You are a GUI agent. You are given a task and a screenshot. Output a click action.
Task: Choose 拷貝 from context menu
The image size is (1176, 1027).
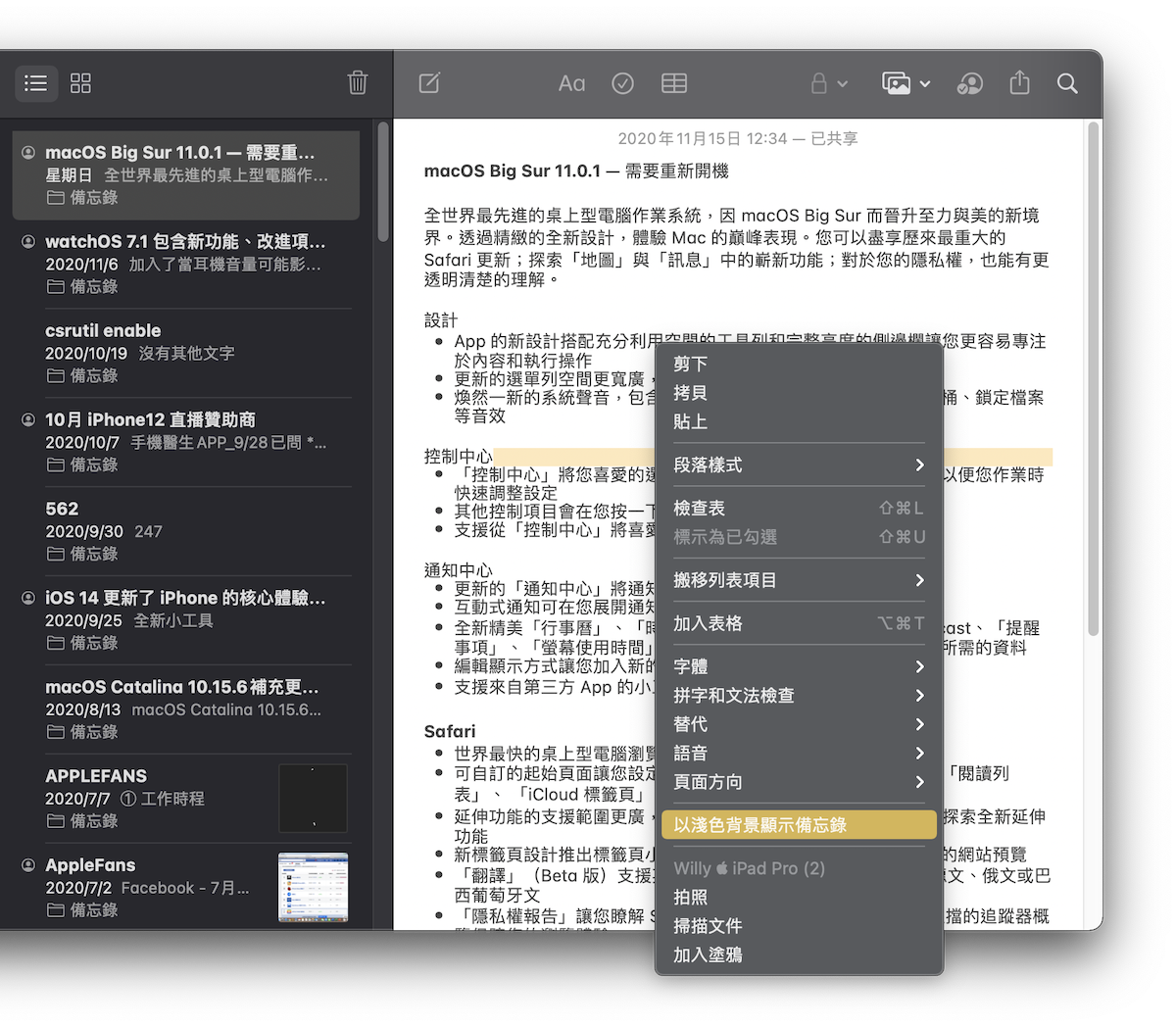799,393
